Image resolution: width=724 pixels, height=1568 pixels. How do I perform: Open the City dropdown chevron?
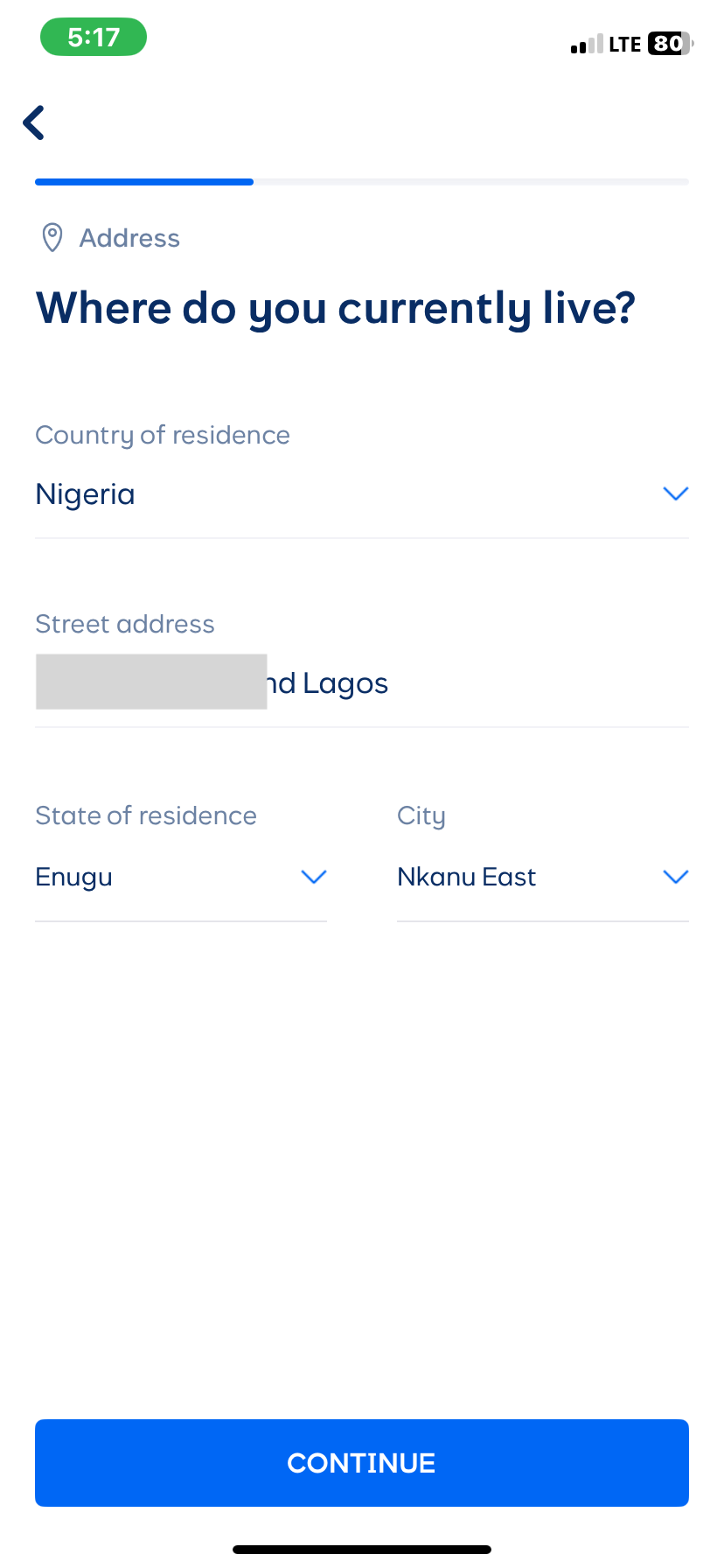coord(676,877)
